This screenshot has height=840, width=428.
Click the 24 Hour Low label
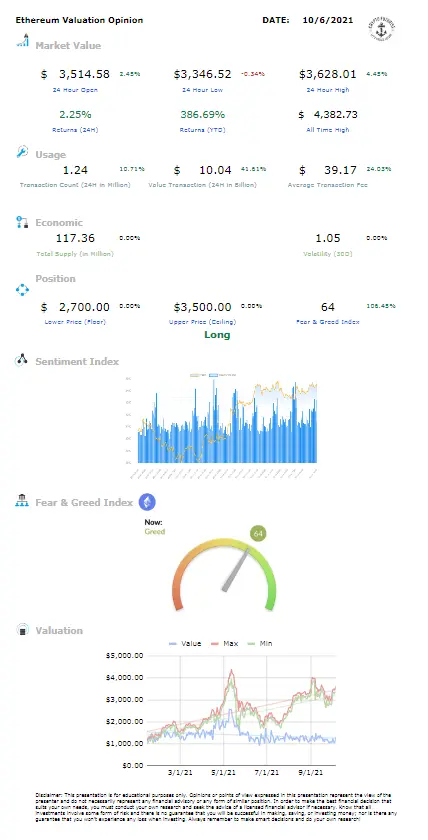[202, 90]
